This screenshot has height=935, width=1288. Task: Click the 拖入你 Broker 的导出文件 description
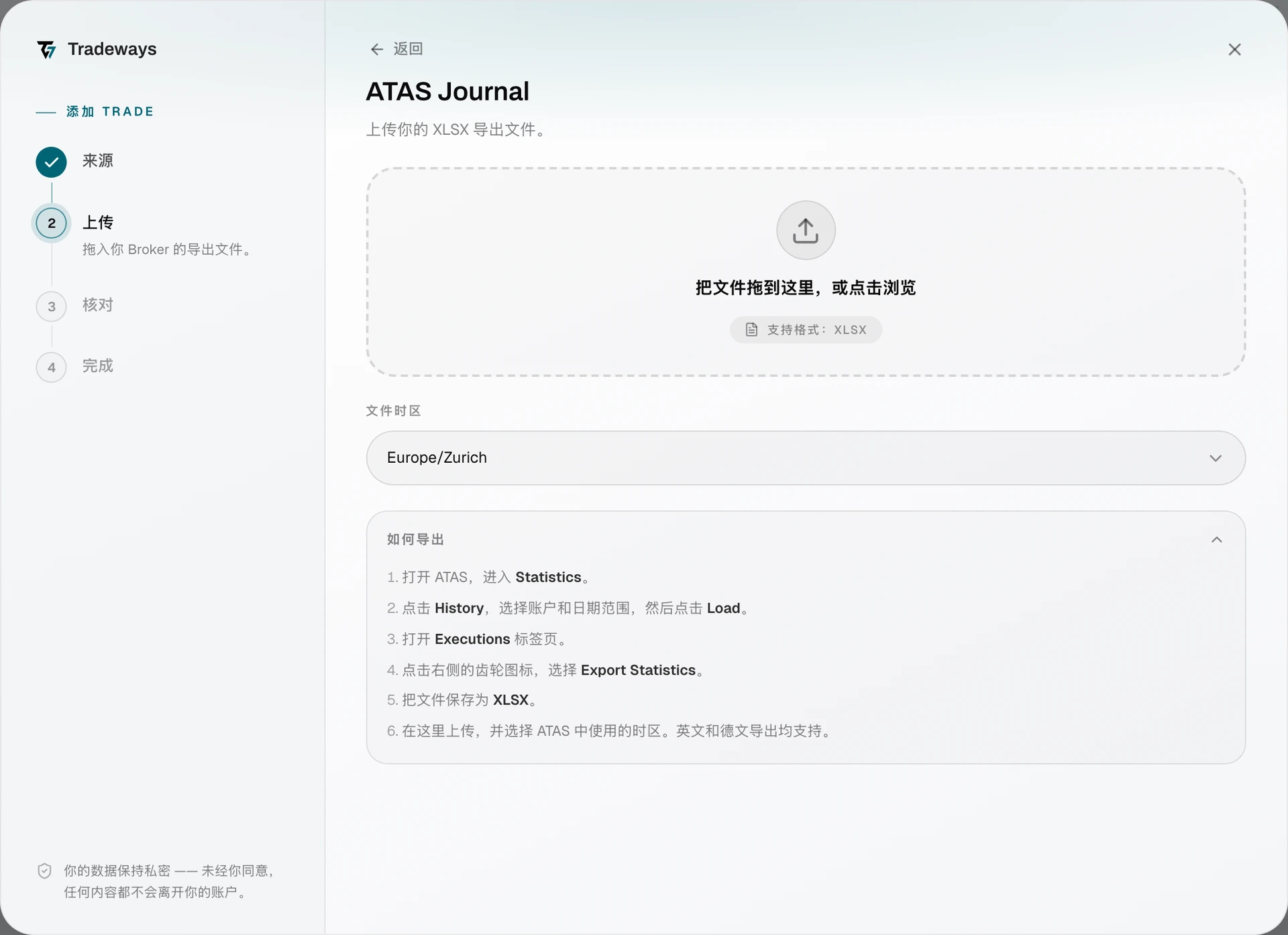pos(168,250)
